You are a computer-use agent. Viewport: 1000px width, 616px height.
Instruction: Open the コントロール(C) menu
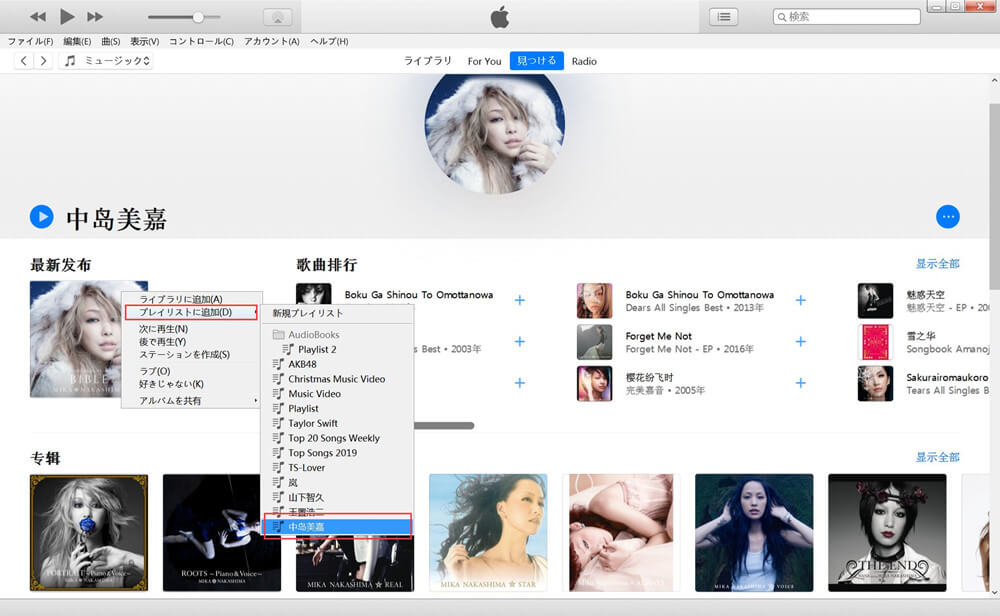coord(201,41)
